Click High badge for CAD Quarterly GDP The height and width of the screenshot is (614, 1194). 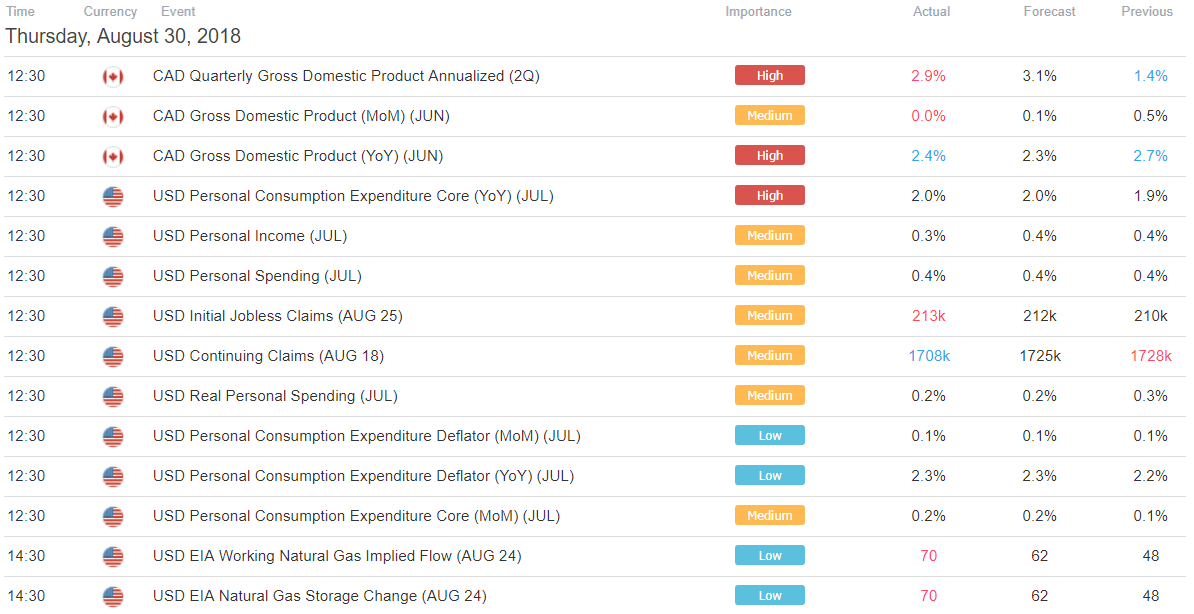(769, 75)
